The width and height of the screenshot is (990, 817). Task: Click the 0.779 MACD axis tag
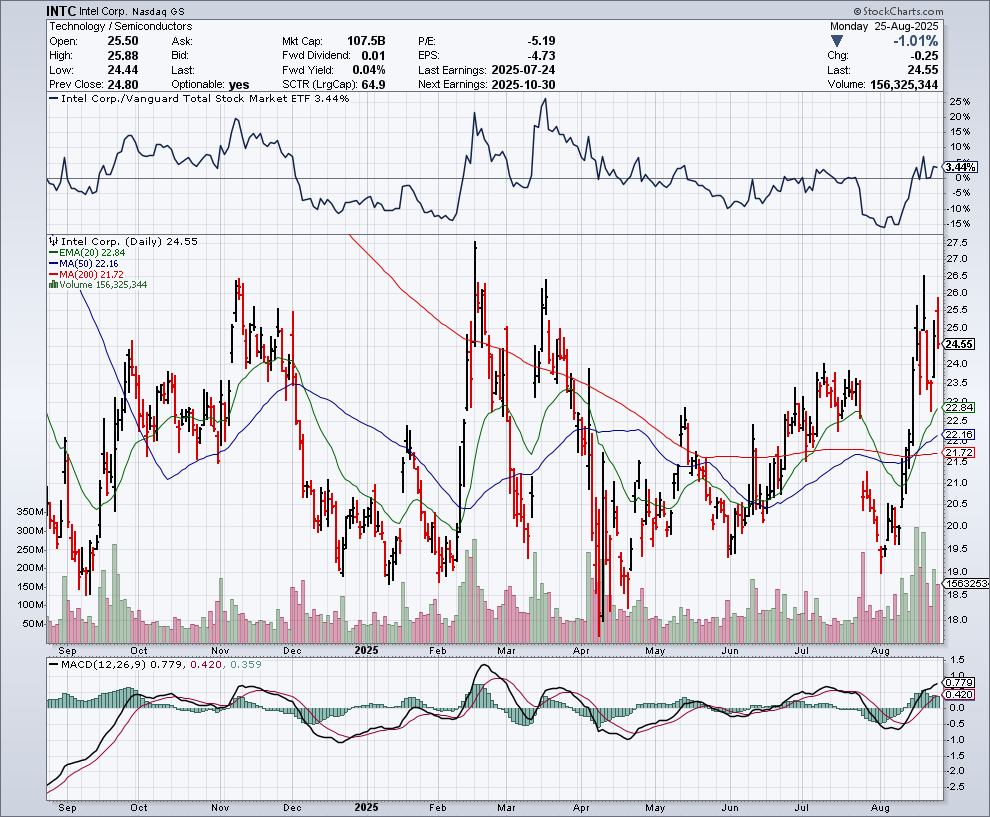point(960,683)
